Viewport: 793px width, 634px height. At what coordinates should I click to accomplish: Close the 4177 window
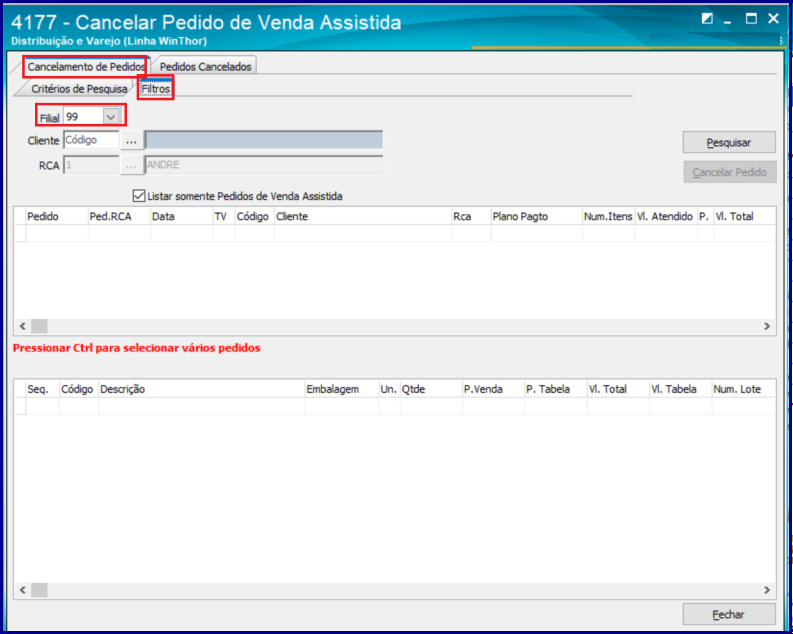coord(773,19)
